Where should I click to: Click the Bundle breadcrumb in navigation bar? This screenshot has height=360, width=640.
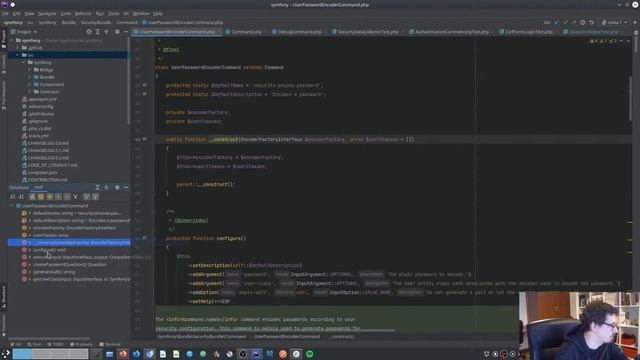click(x=69, y=22)
